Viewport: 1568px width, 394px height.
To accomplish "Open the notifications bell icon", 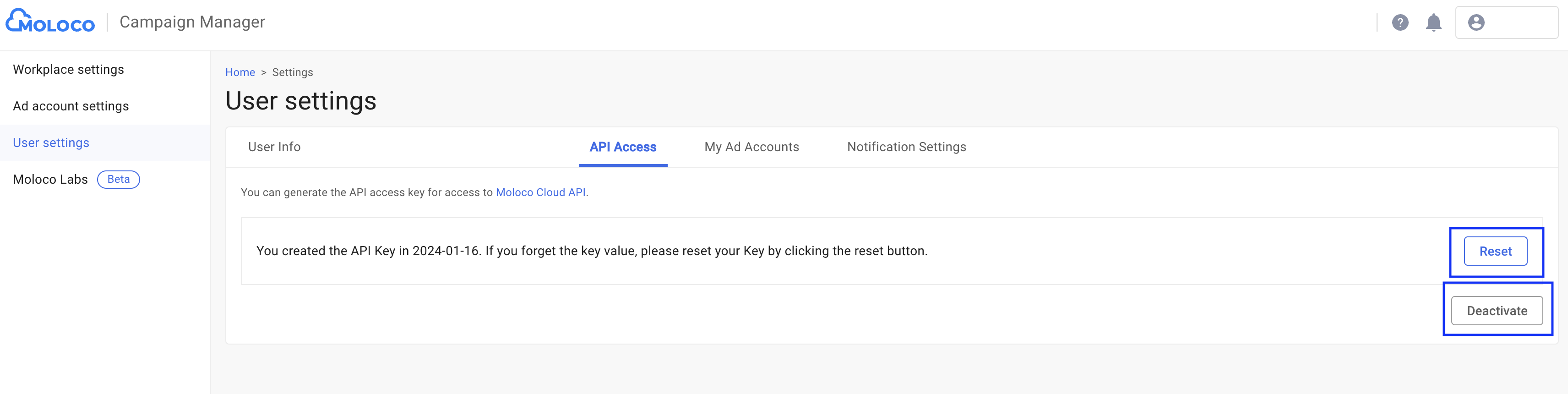I will coord(1433,22).
